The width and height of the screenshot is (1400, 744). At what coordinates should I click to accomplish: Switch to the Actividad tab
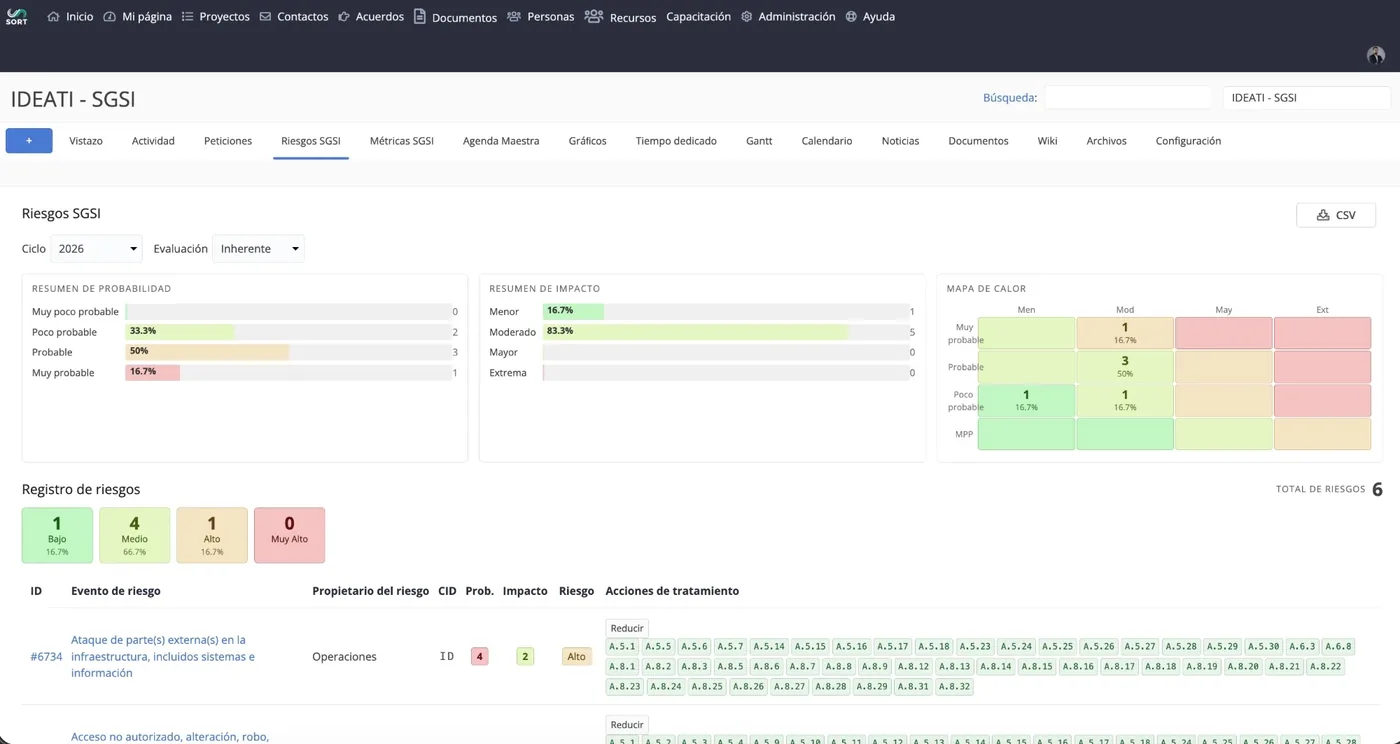tap(153, 141)
